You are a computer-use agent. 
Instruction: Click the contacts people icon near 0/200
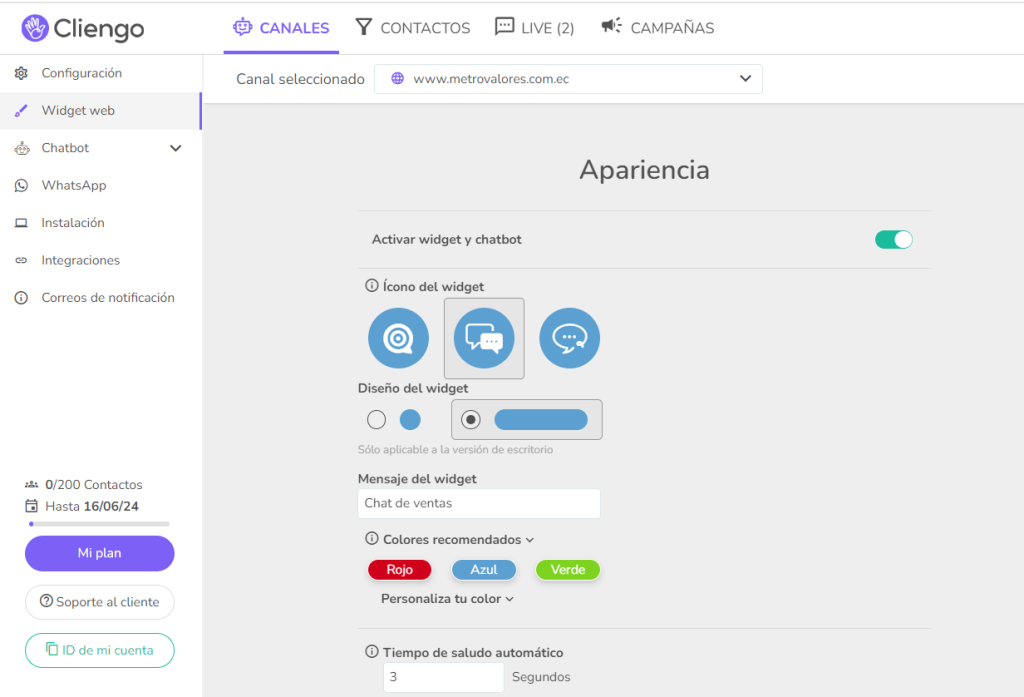[31, 485]
